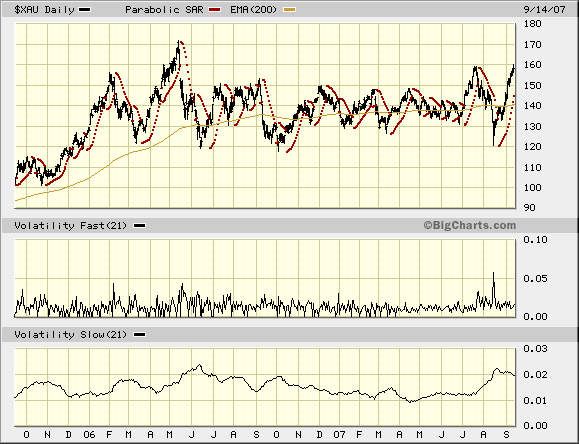
Task: Click the final S month marker on axis
Action: click(x=507, y=434)
